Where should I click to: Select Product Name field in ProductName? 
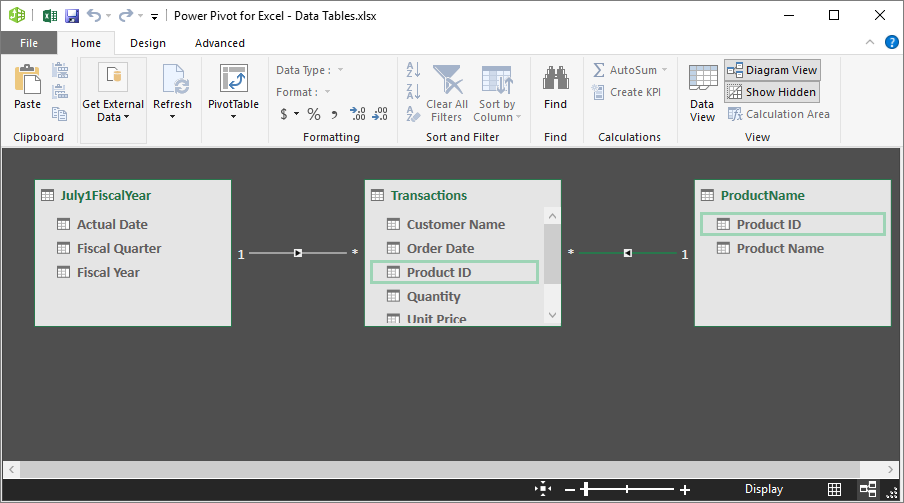pyautogui.click(x=793, y=249)
